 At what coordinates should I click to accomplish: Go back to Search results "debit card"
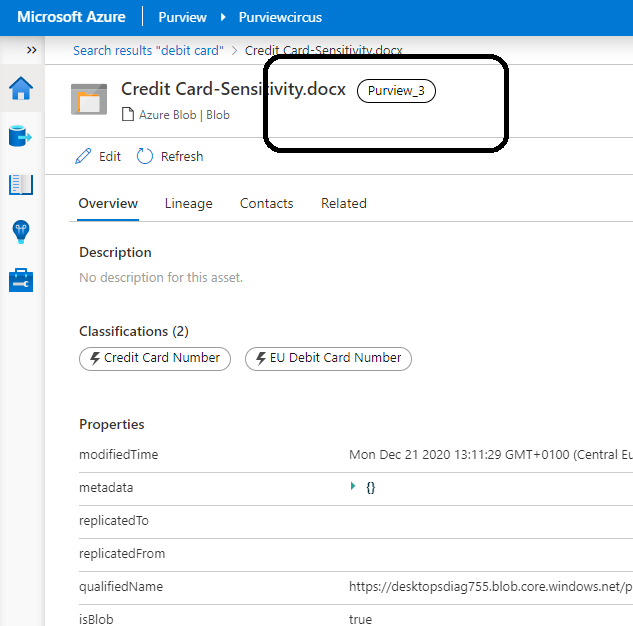pos(148,50)
